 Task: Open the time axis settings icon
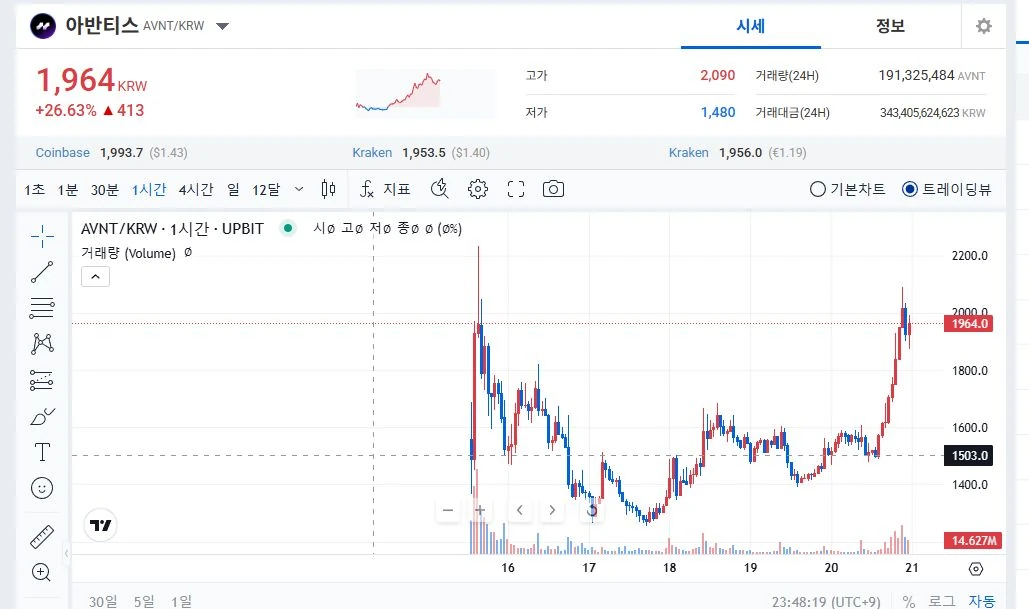pos(976,569)
